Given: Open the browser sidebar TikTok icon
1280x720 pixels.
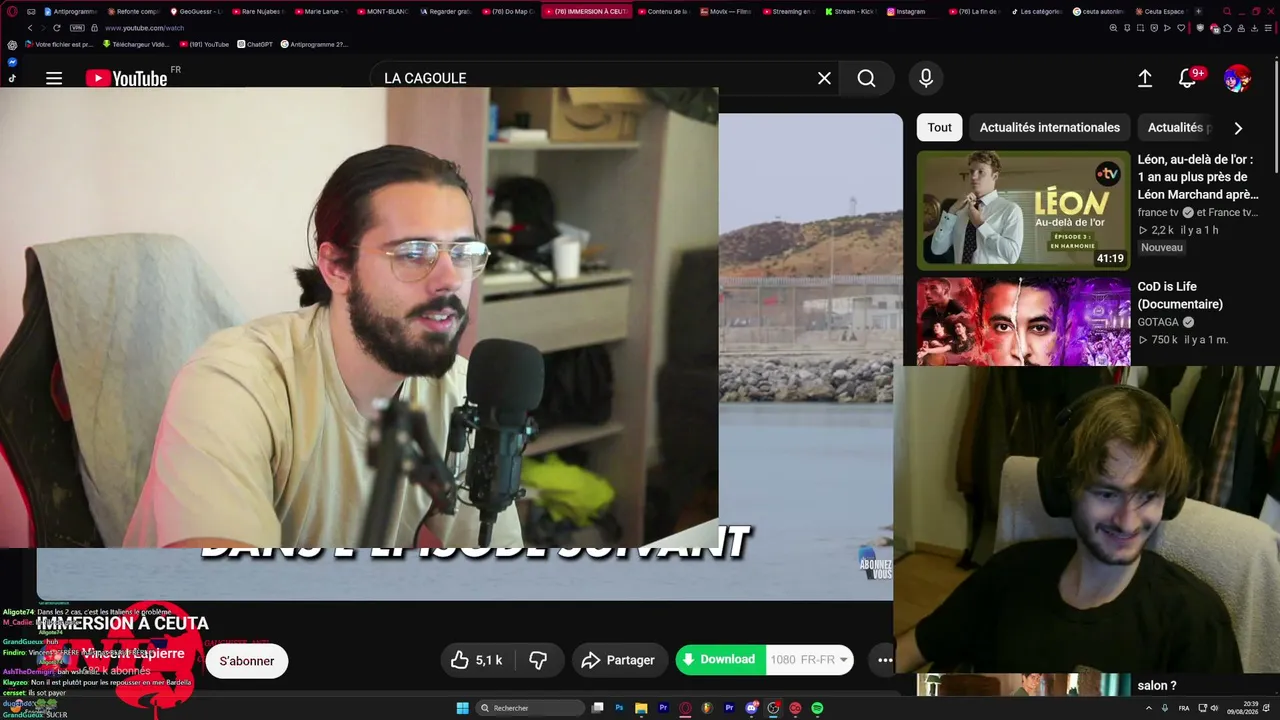Looking at the screenshot, I should [x=12, y=78].
